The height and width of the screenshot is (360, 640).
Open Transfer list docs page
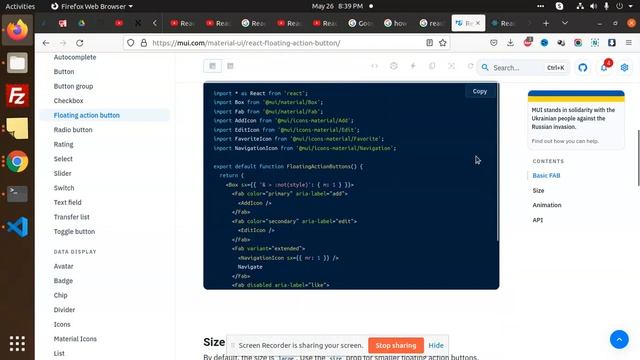71,217
